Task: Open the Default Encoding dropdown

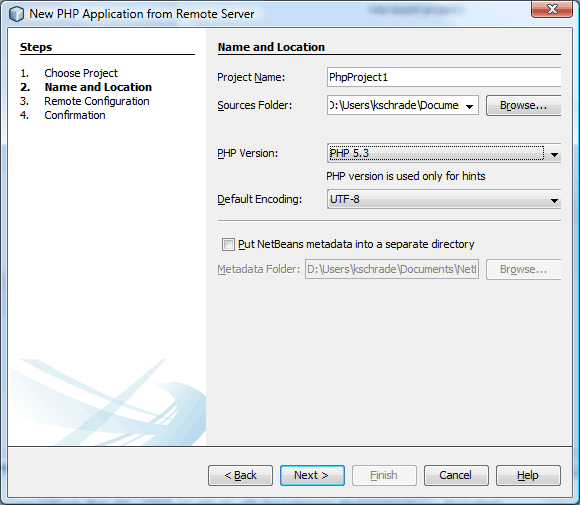Action: [x=554, y=201]
